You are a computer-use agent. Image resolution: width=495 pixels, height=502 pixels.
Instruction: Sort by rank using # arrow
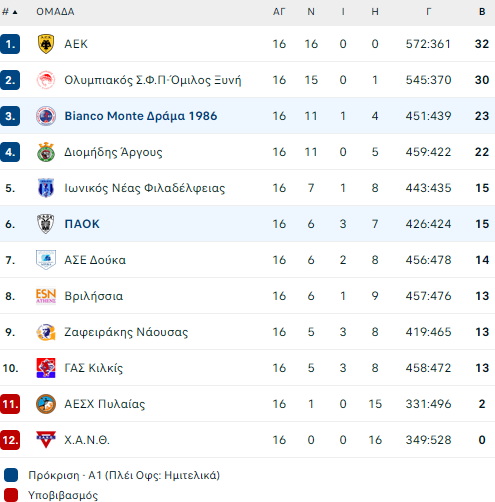click(10, 12)
